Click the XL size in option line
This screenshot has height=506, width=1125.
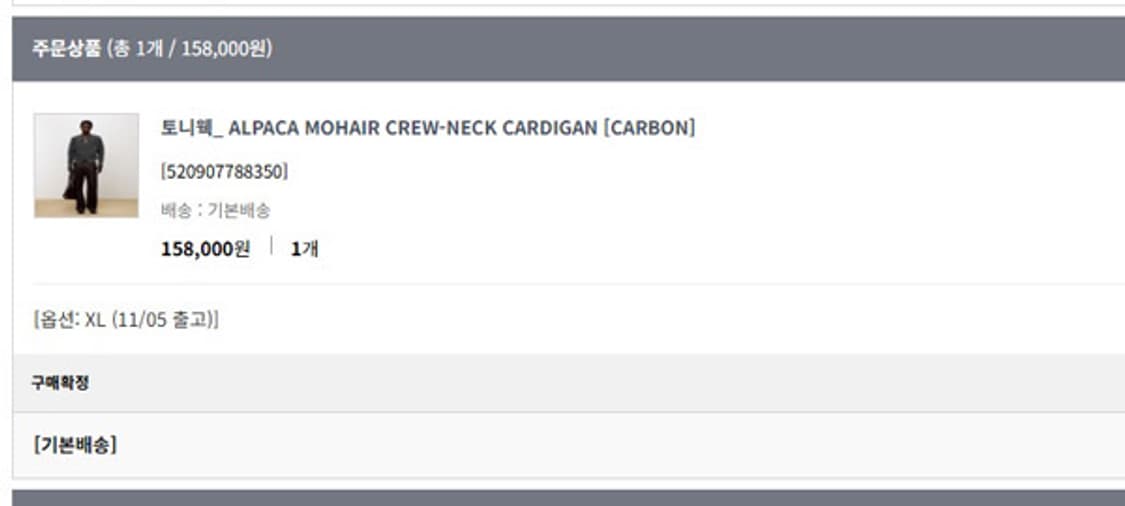pos(95,321)
